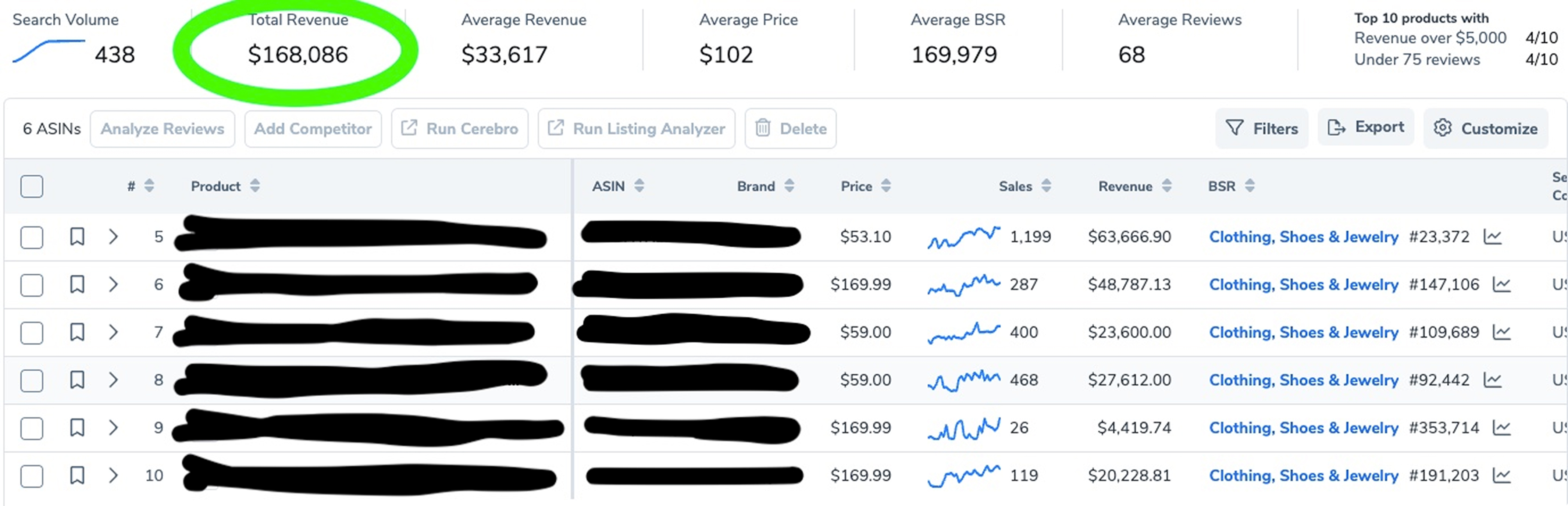Open BSR history chart for #23,372
The height and width of the screenshot is (506, 1568).
click(1492, 236)
